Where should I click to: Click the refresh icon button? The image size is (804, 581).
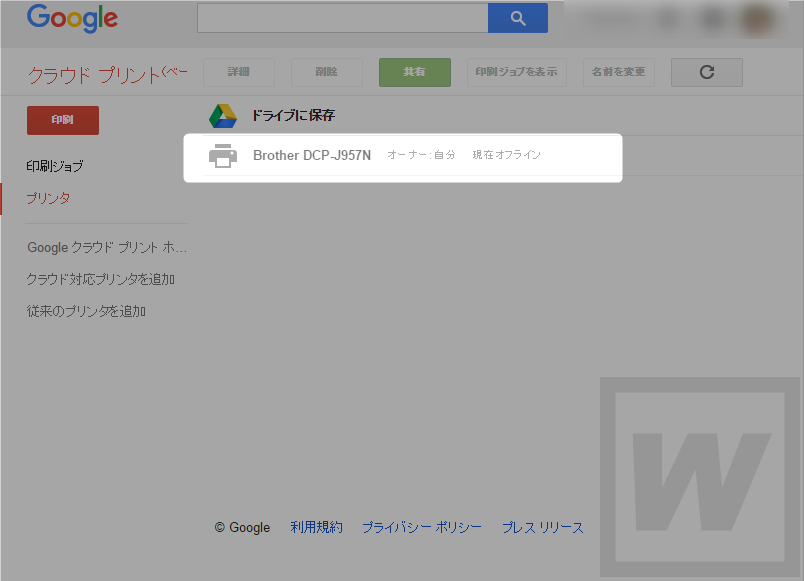coord(707,72)
